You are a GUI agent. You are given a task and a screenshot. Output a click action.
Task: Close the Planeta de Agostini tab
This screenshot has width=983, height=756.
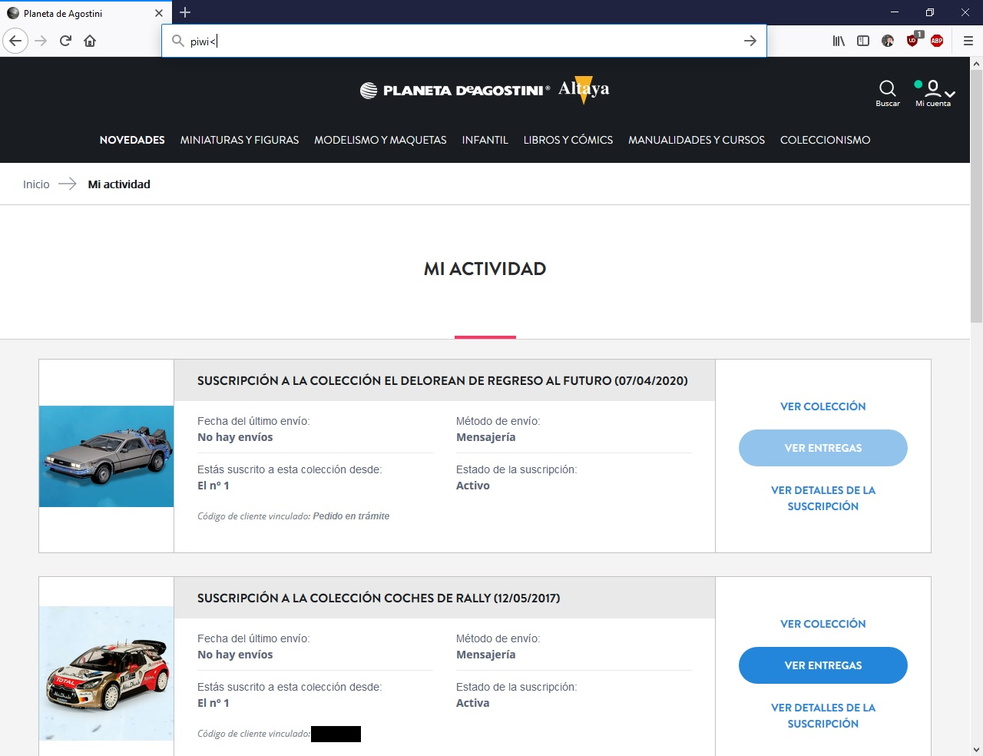[x=159, y=13]
